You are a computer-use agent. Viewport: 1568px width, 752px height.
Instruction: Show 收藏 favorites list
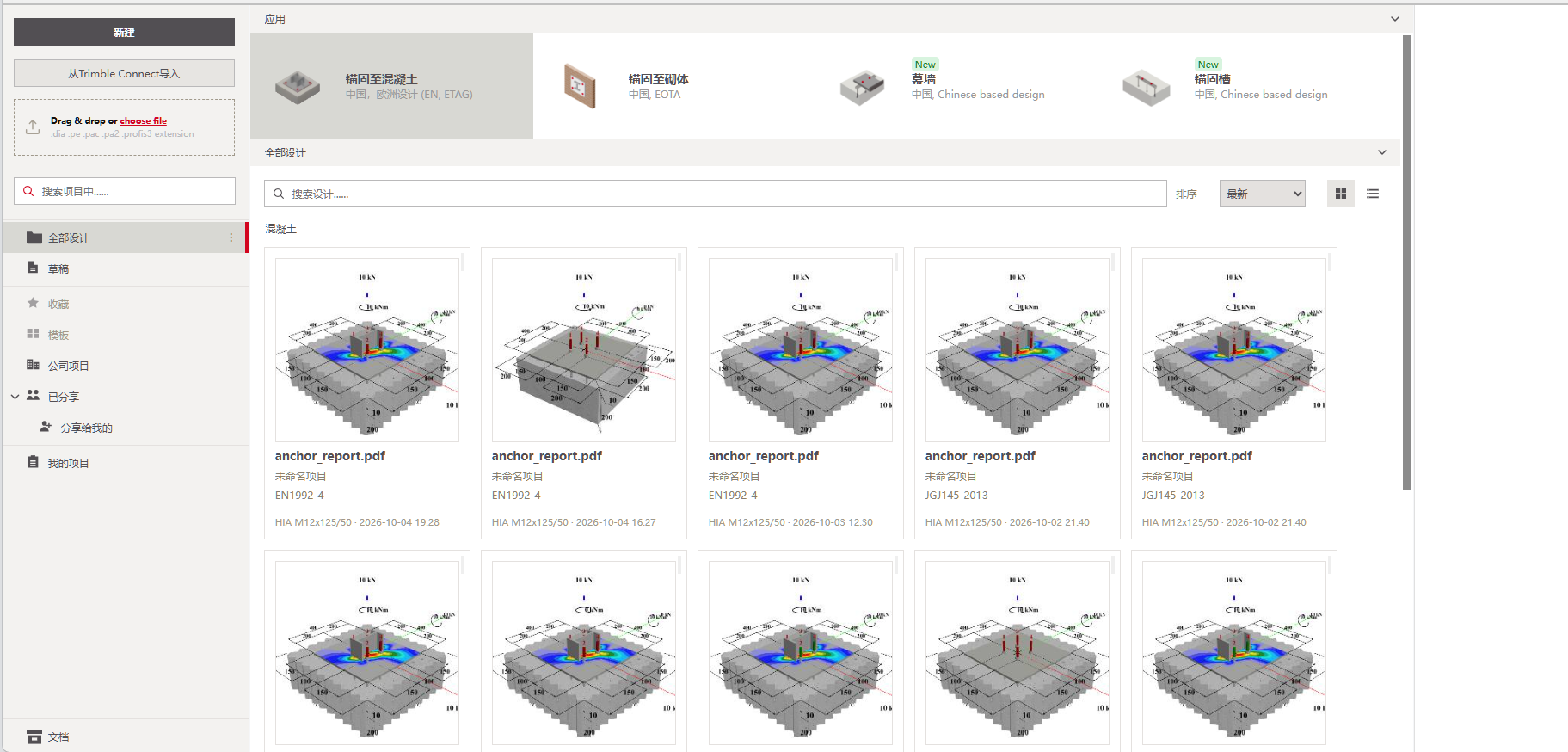click(x=125, y=304)
